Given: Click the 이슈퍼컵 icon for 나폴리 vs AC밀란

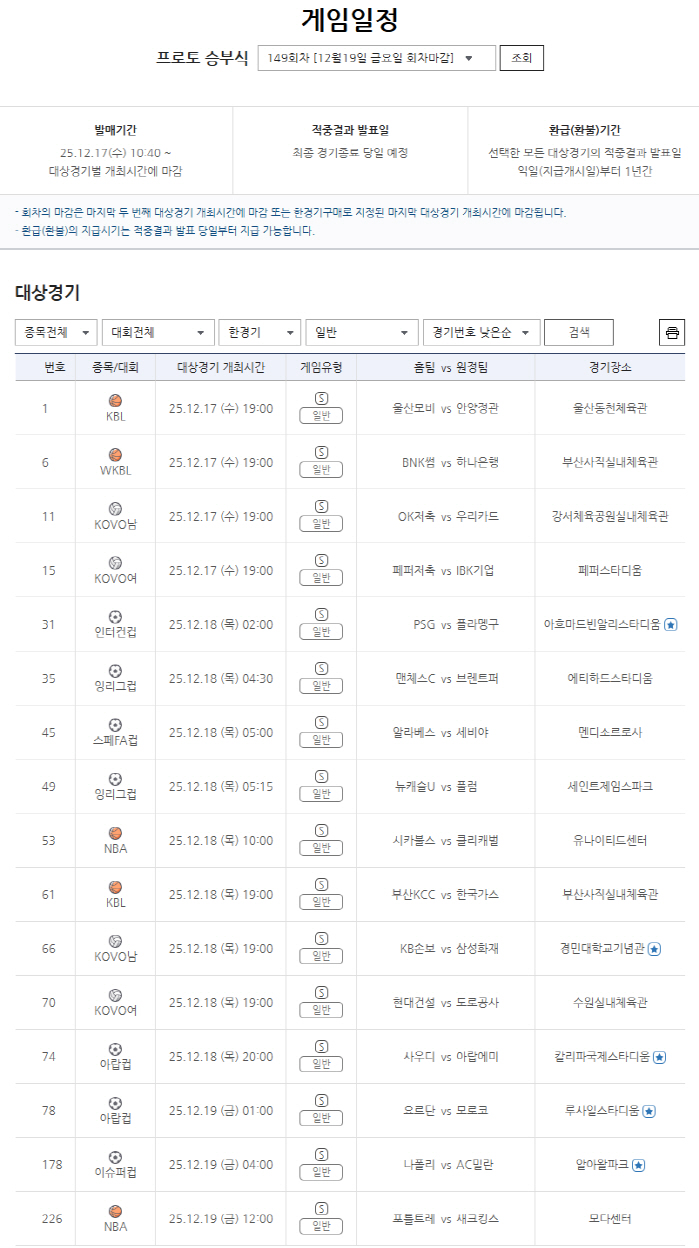Looking at the screenshot, I should (115, 1158).
